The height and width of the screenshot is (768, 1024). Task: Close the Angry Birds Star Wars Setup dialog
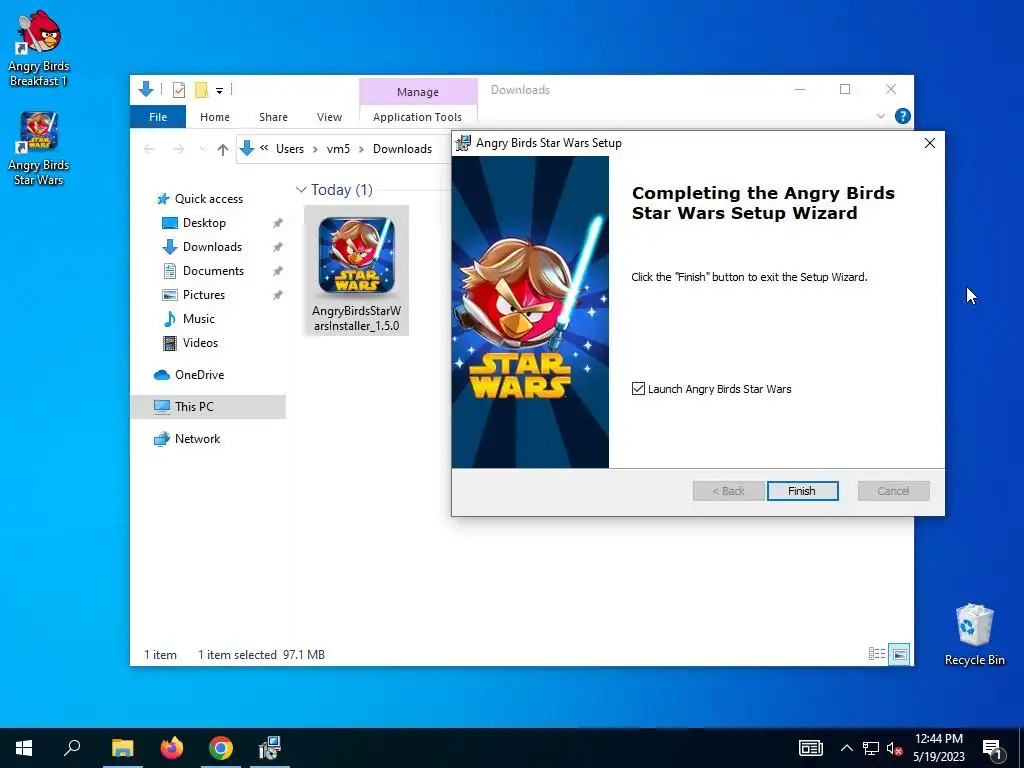929,143
